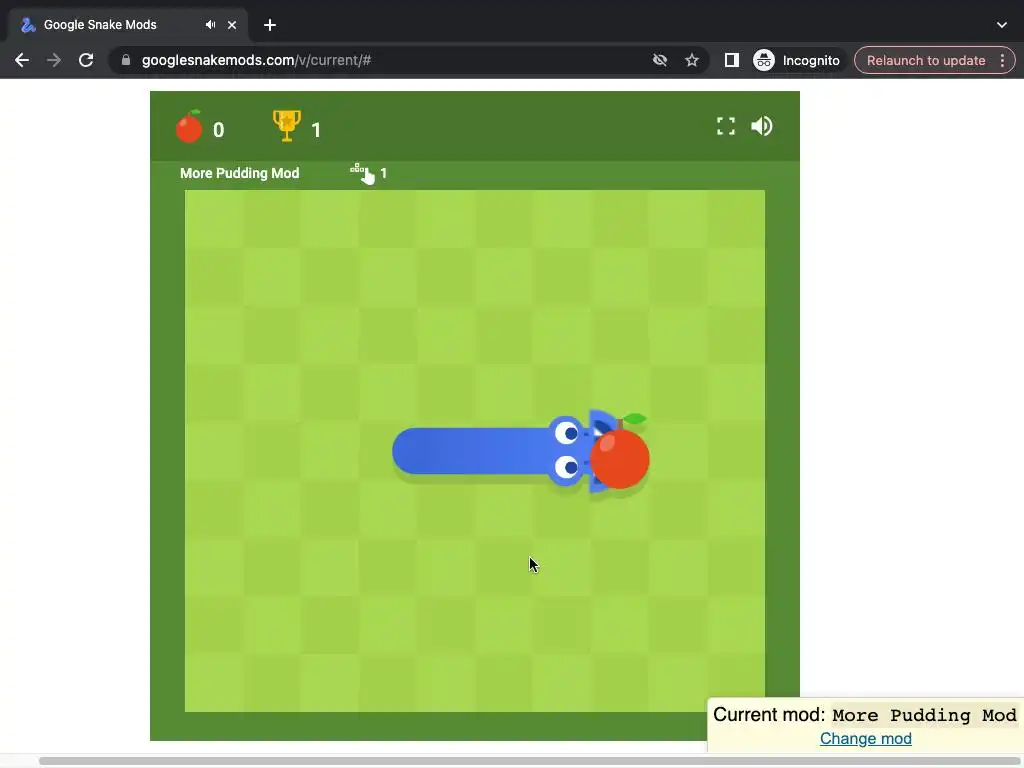The width and height of the screenshot is (1024, 768).
Task: Click the red apple on the board
Action: [620, 455]
